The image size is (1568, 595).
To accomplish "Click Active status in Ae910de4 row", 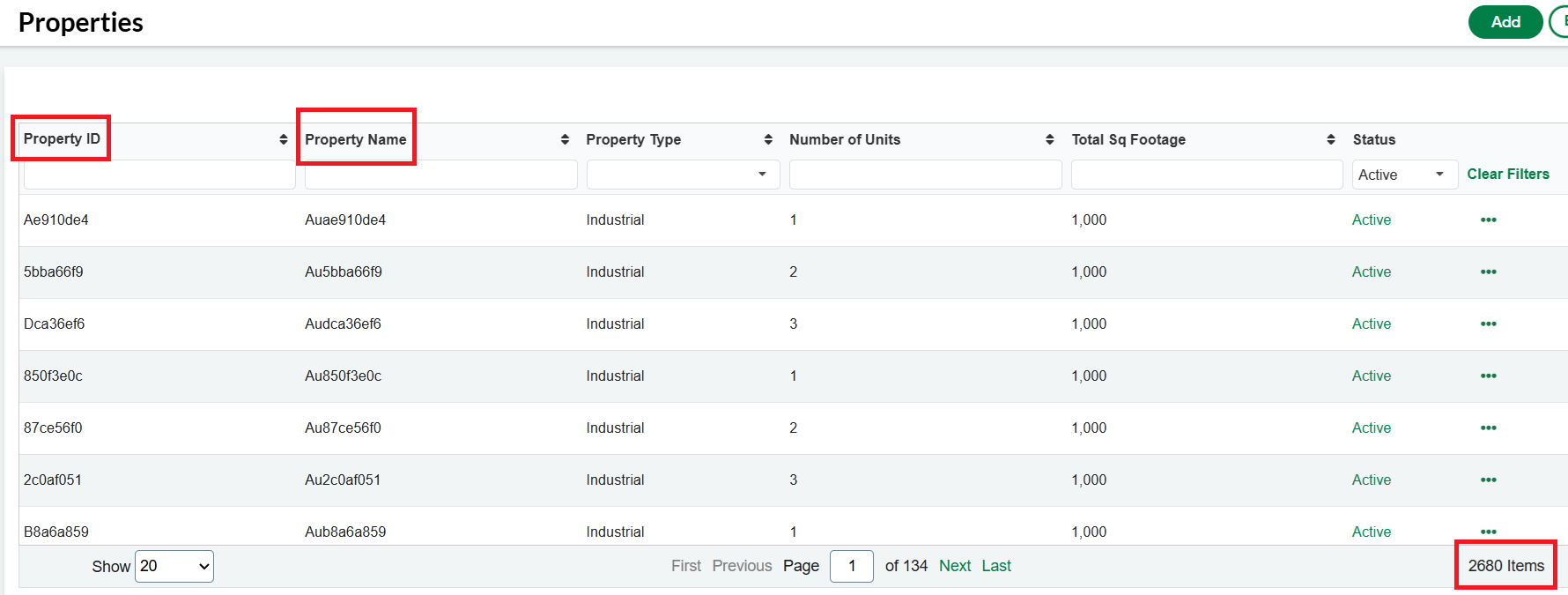I will pos(1372,219).
